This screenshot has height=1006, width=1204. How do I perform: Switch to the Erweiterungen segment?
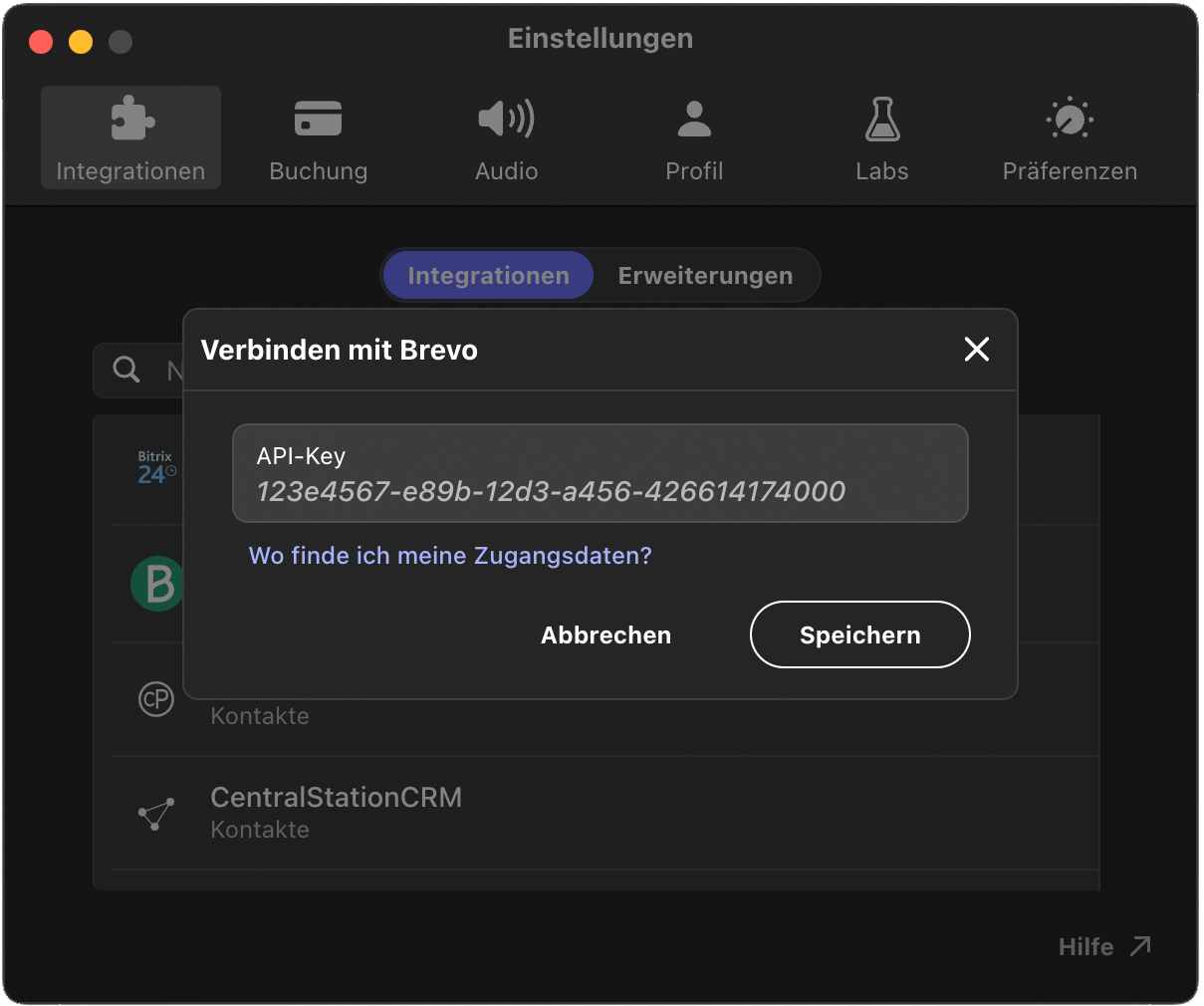(705, 276)
